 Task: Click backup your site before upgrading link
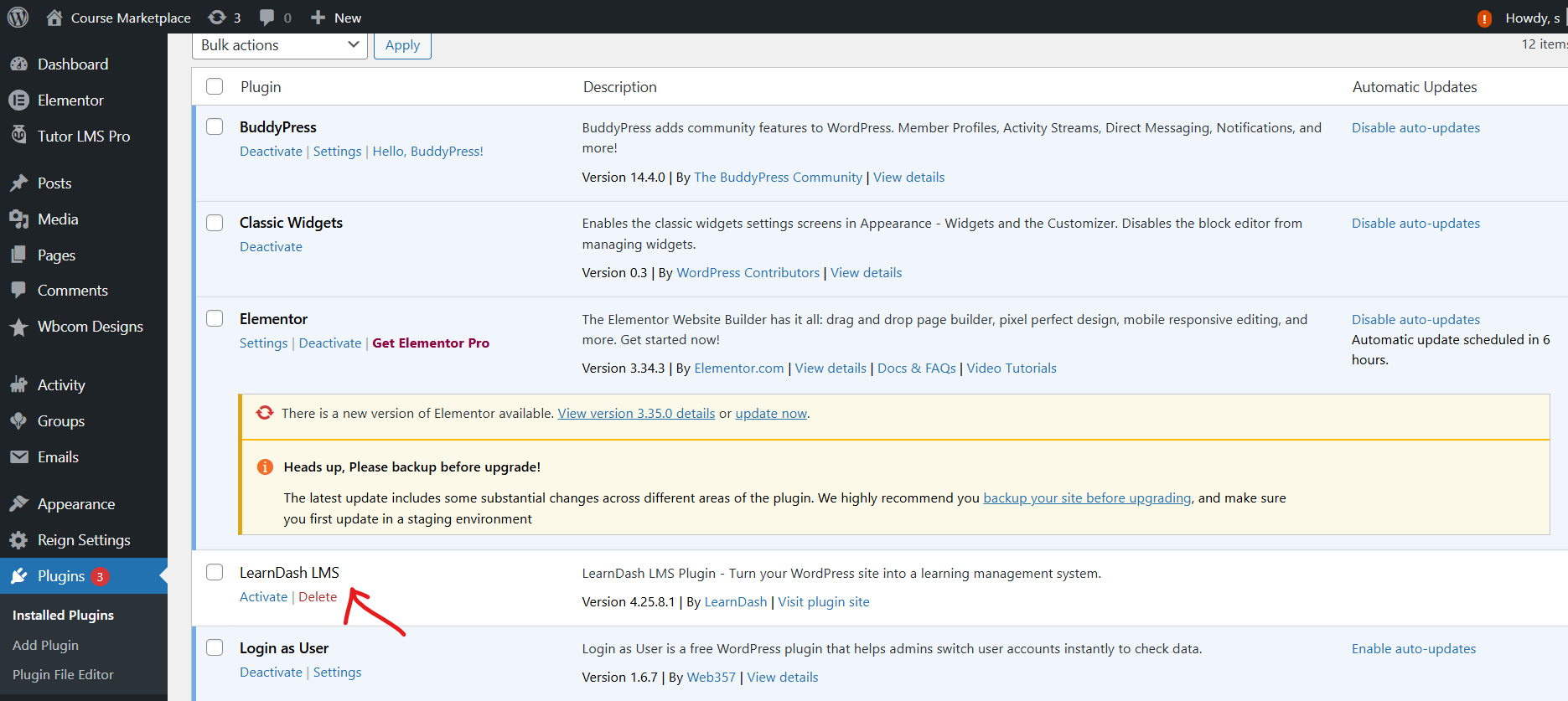pos(1087,498)
